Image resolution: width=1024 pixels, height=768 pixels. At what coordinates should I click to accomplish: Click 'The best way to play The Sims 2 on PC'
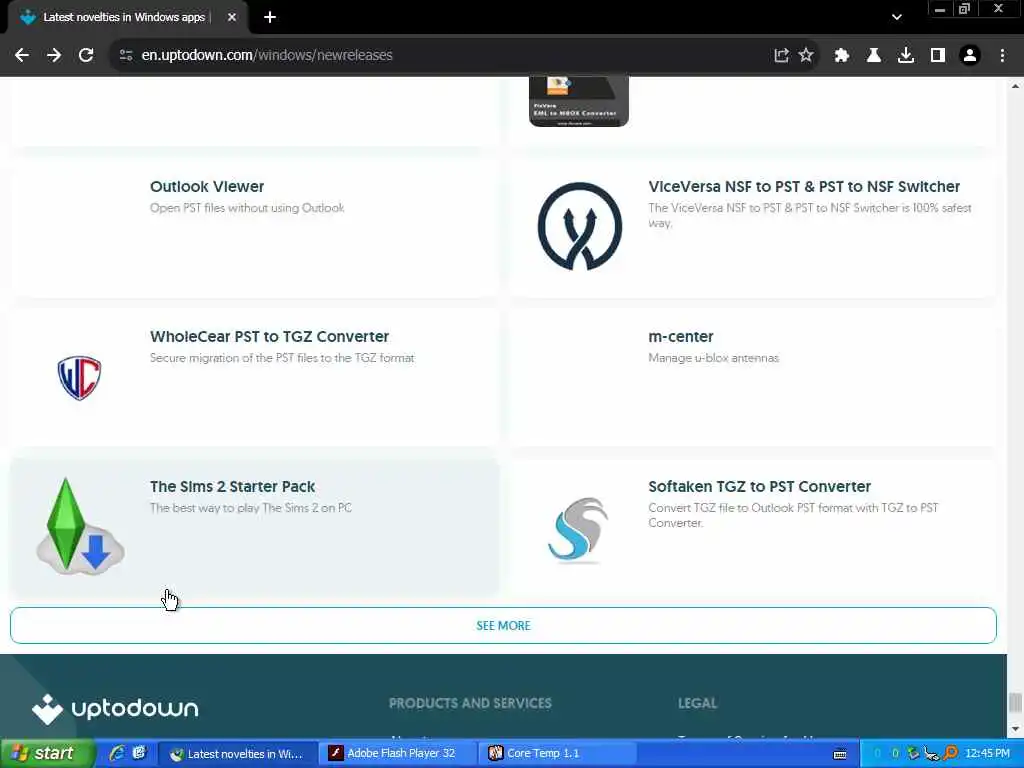pos(251,508)
